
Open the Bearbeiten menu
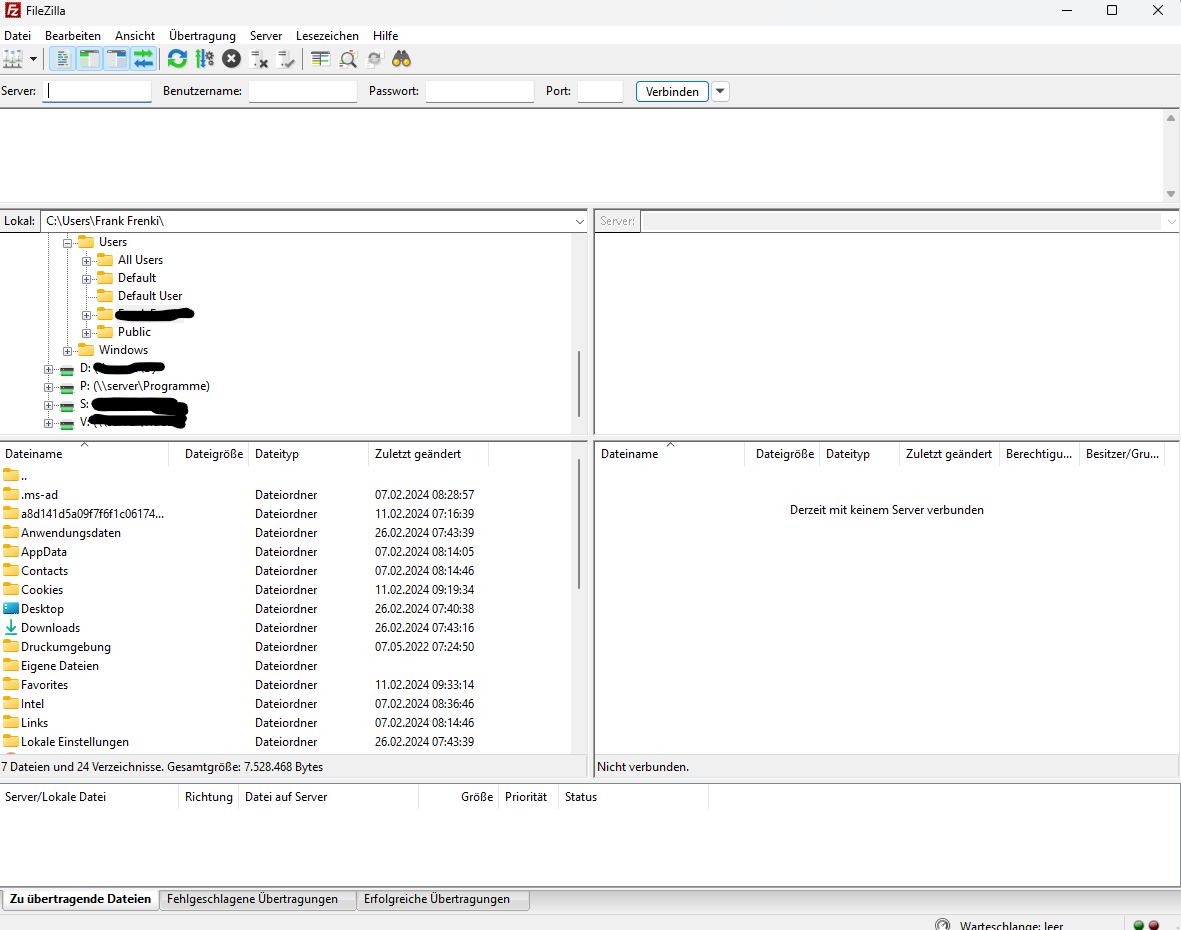pyautogui.click(x=72, y=35)
